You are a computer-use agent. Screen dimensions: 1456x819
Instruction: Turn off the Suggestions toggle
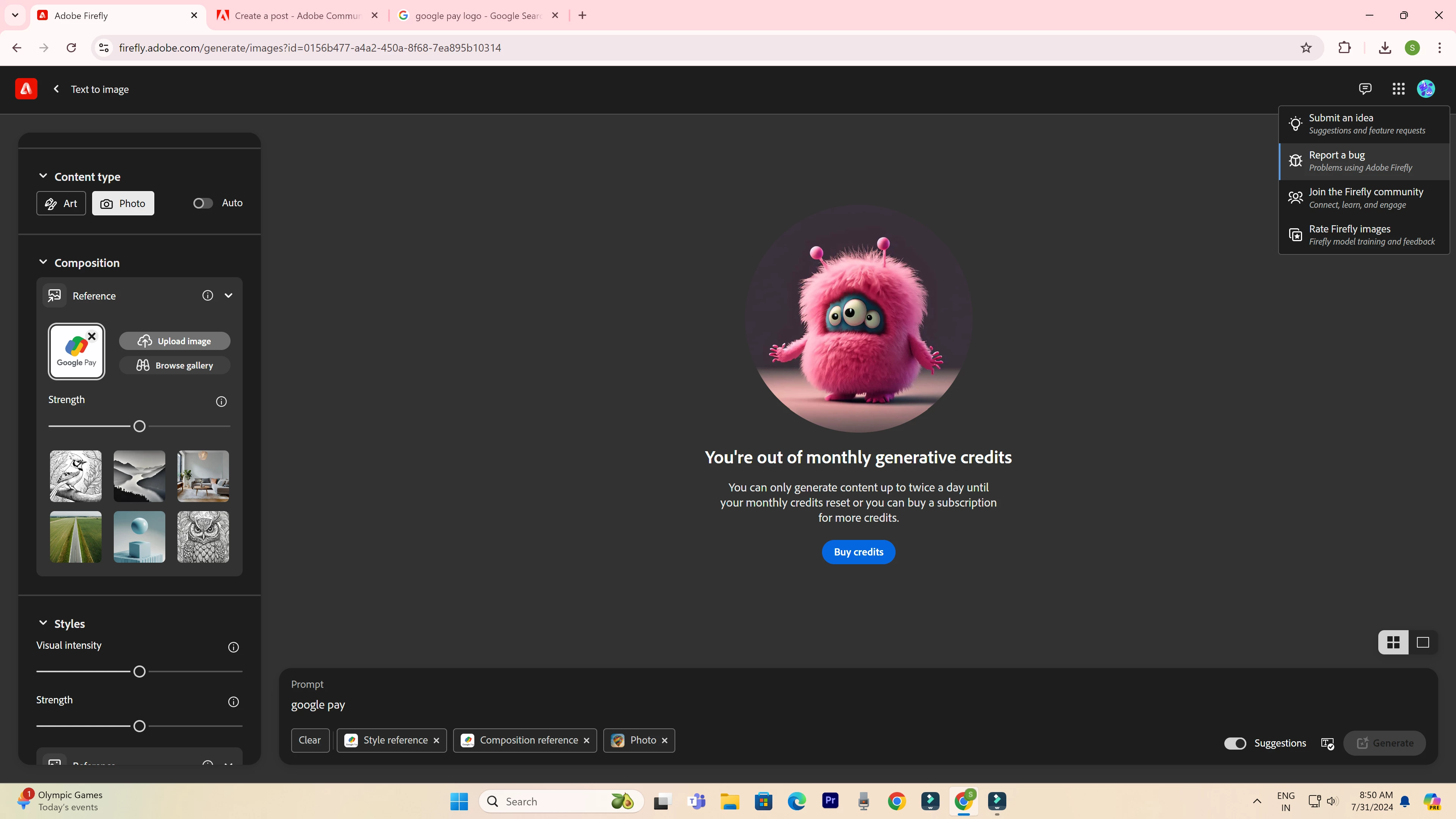1235,743
